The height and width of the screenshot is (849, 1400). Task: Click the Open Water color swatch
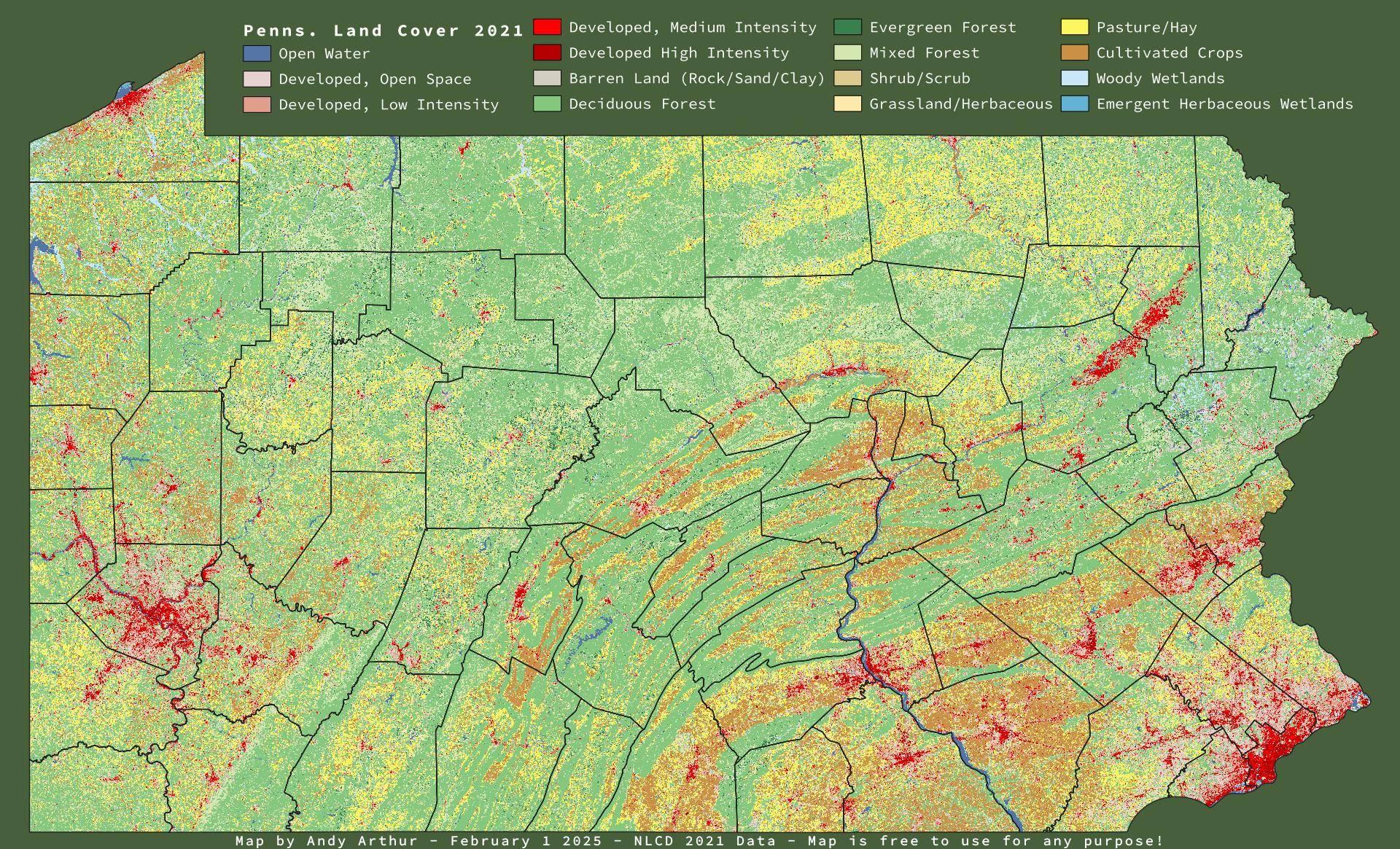pyautogui.click(x=257, y=53)
